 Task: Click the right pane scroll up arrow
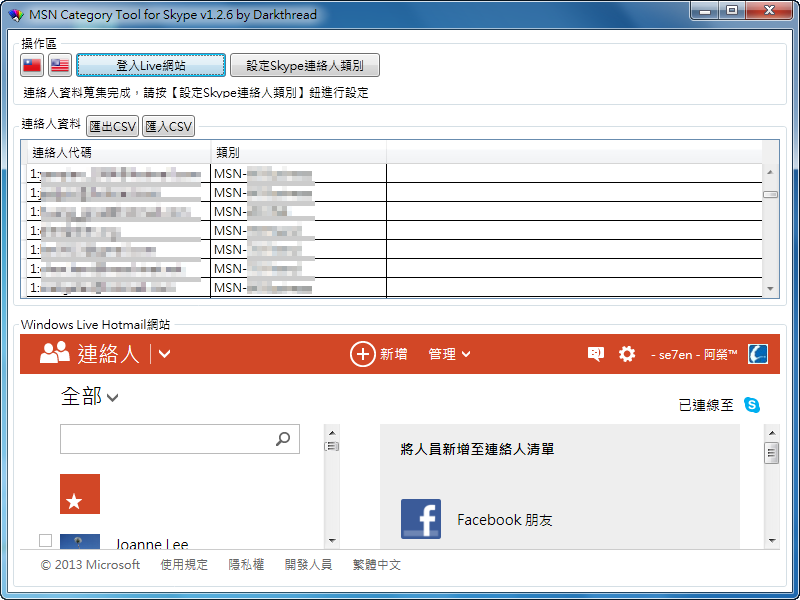(x=772, y=433)
